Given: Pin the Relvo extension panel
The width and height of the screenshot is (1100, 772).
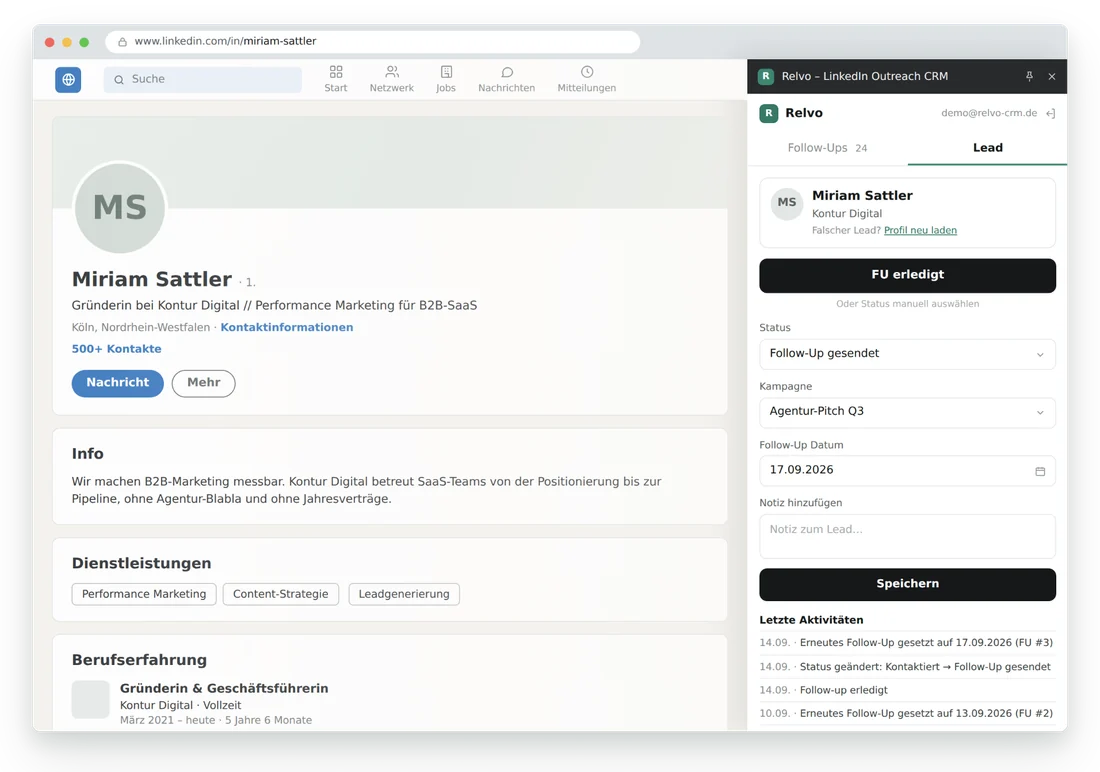Looking at the screenshot, I should (x=1029, y=76).
